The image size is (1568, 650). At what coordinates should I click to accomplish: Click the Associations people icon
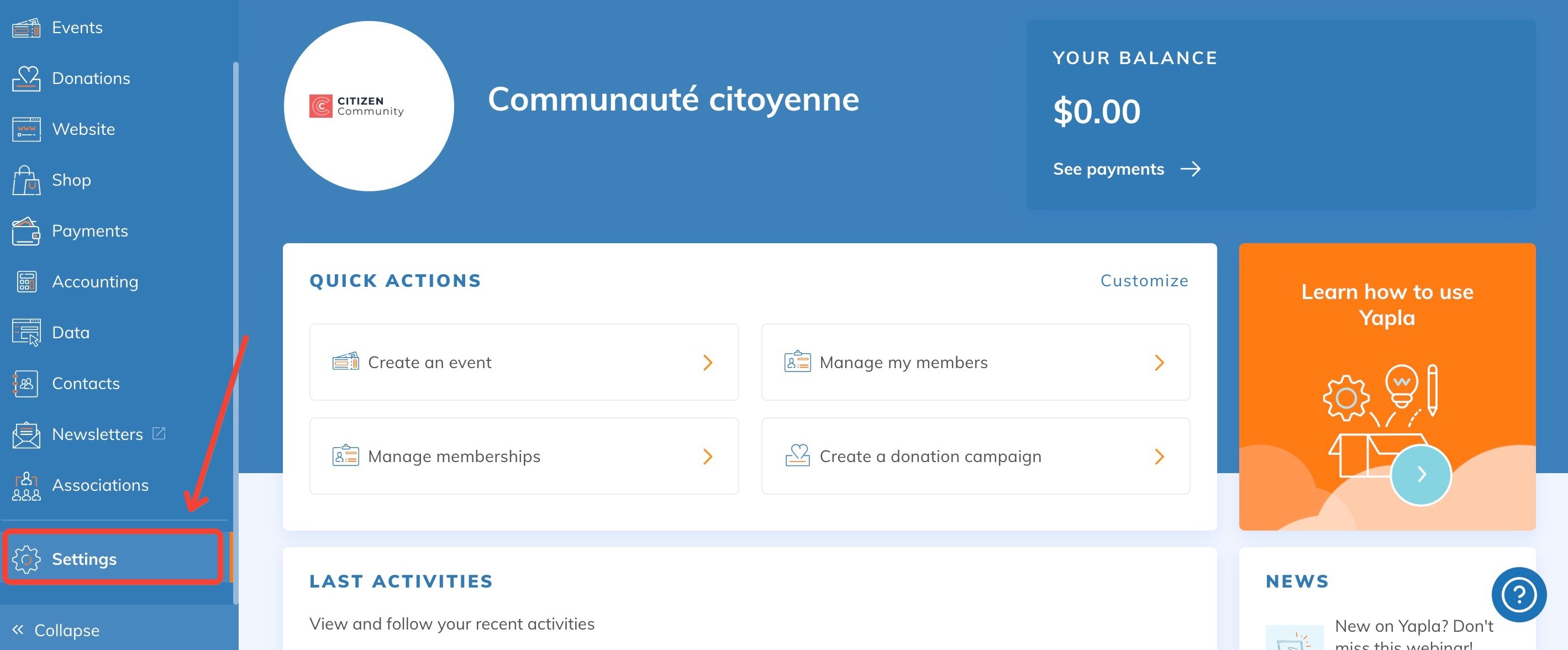coord(26,485)
